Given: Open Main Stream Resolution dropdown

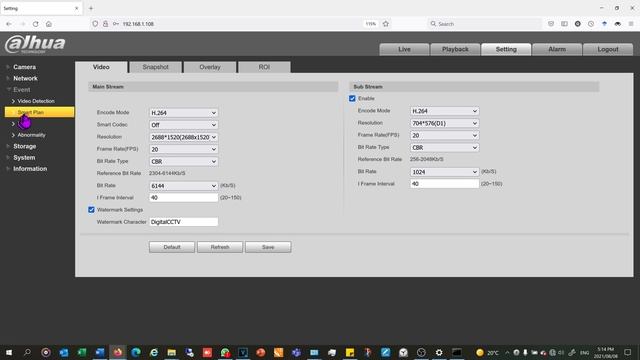Looking at the screenshot, I should 183,137.
